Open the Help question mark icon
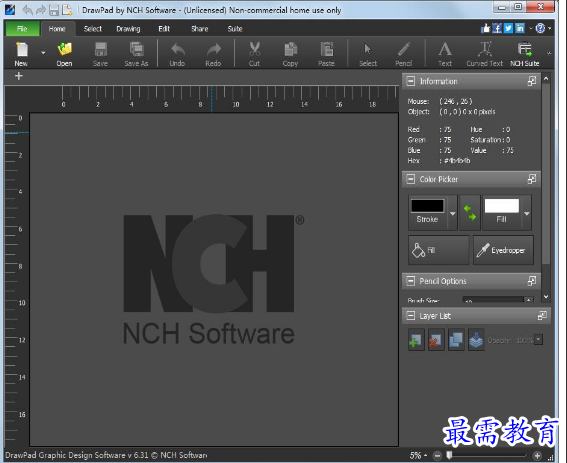 pos(540,28)
